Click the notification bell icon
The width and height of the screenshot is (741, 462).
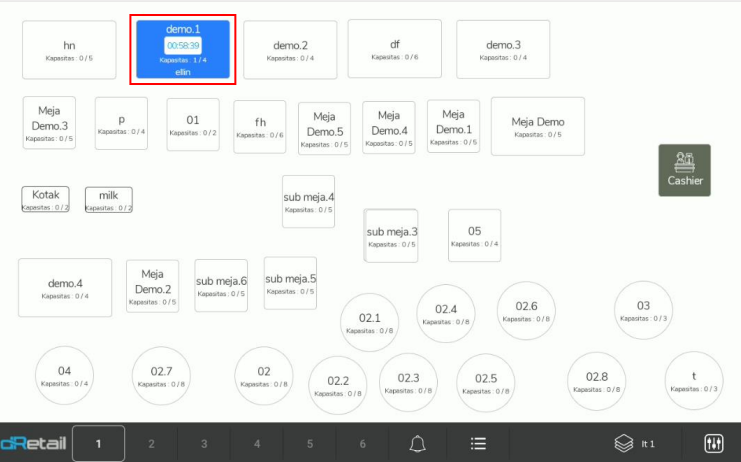pos(417,443)
